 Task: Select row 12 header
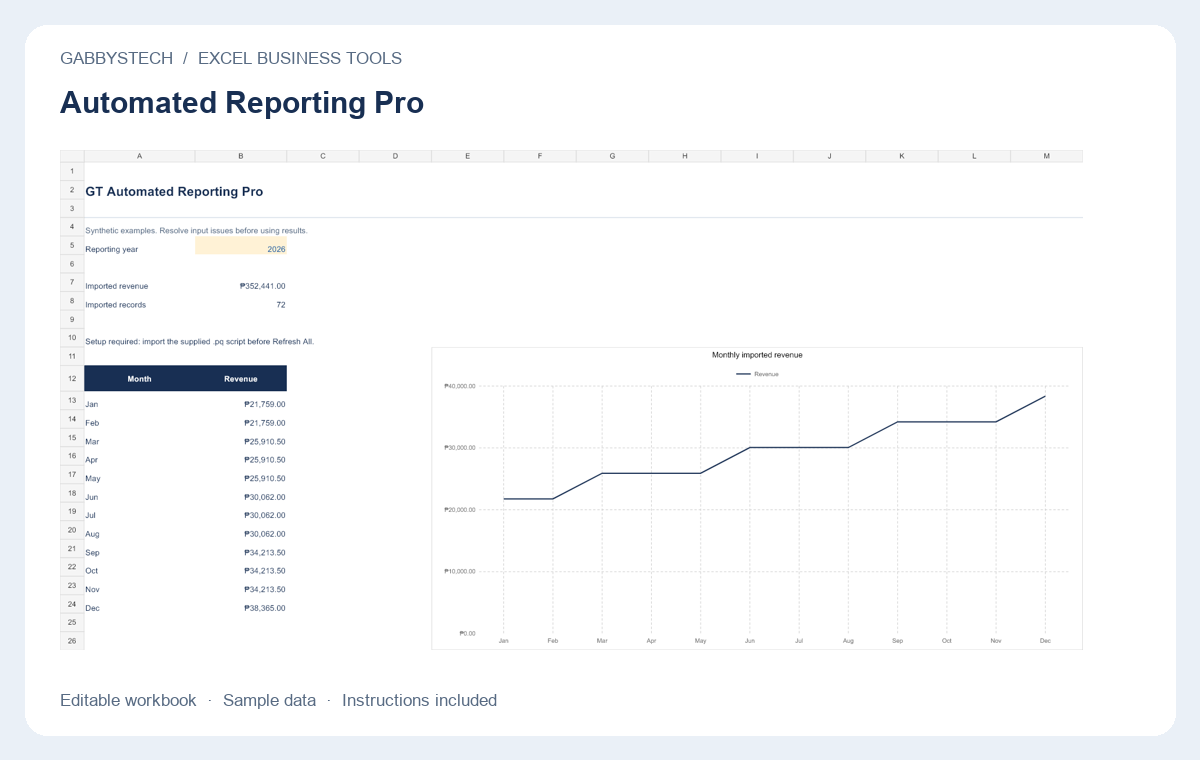coord(72,379)
